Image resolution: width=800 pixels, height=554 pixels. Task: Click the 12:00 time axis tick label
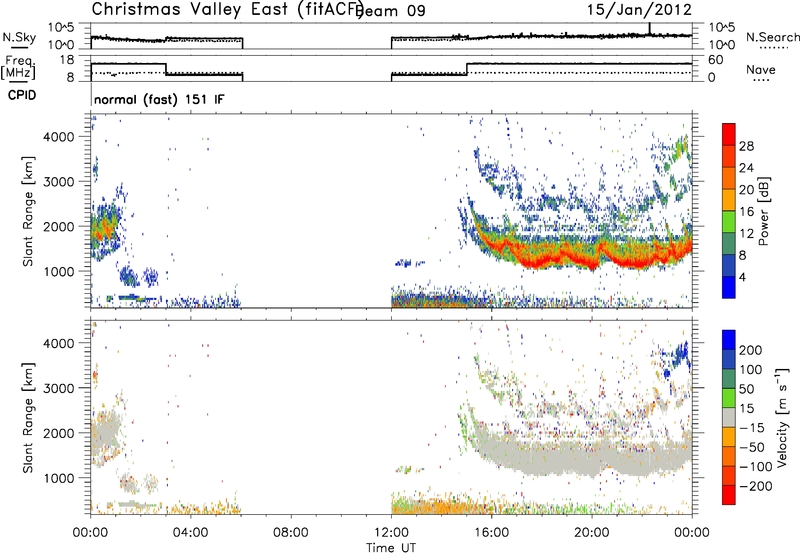click(391, 533)
